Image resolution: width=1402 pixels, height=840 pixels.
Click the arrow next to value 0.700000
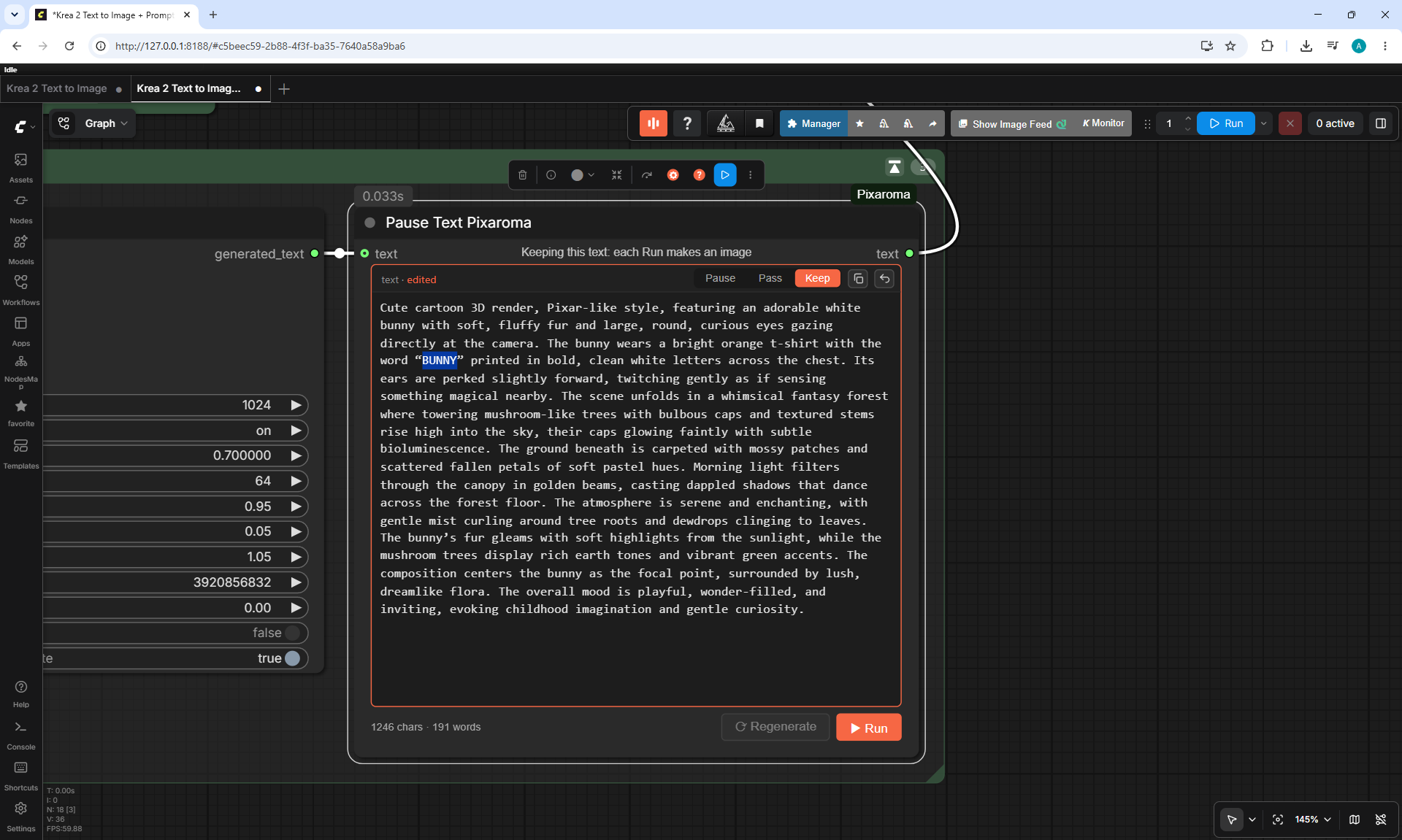point(296,455)
